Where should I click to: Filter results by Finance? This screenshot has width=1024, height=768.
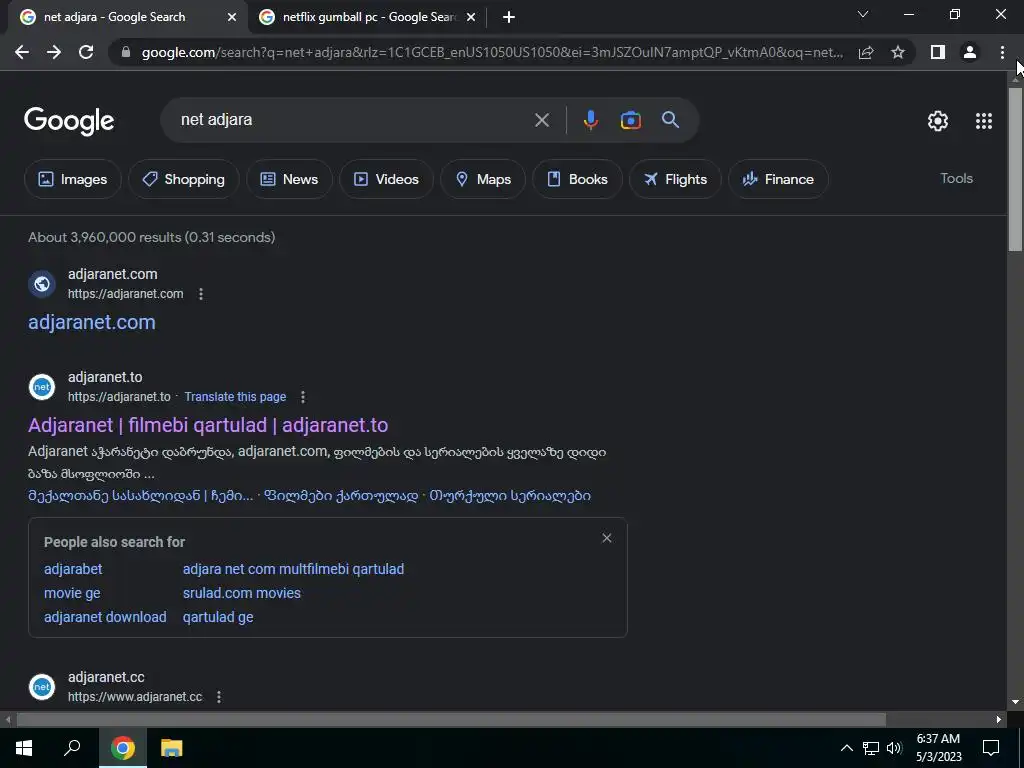click(x=778, y=179)
